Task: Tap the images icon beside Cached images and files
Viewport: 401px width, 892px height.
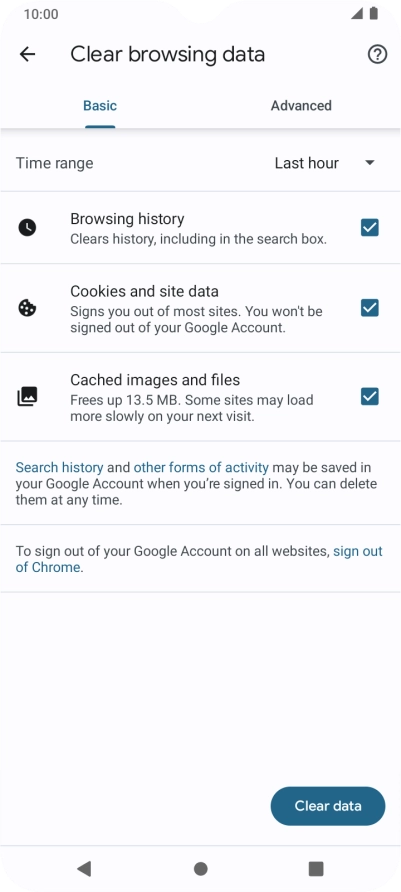Action: coord(27,397)
